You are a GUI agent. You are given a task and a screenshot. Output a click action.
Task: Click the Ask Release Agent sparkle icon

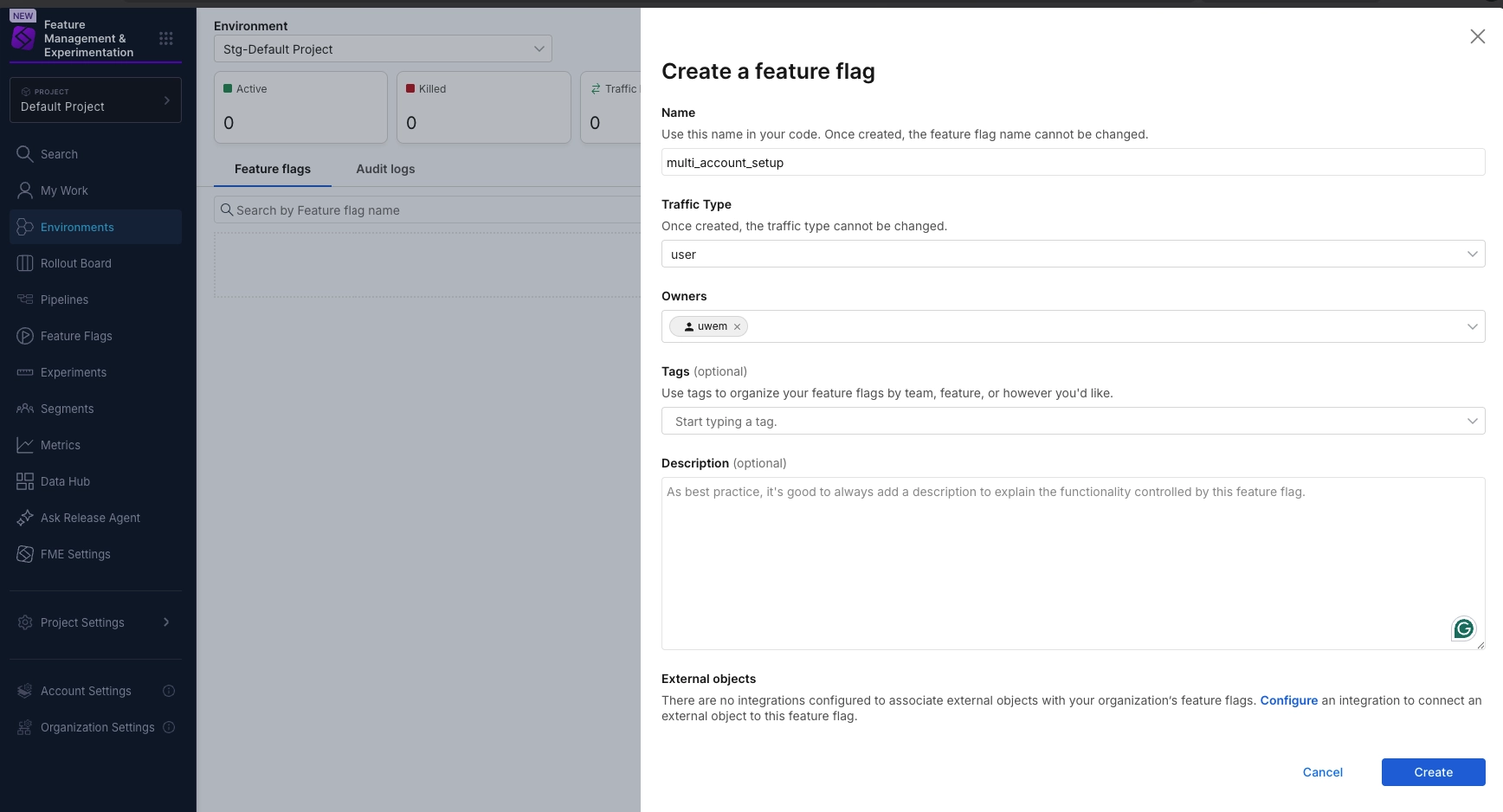[x=25, y=518]
